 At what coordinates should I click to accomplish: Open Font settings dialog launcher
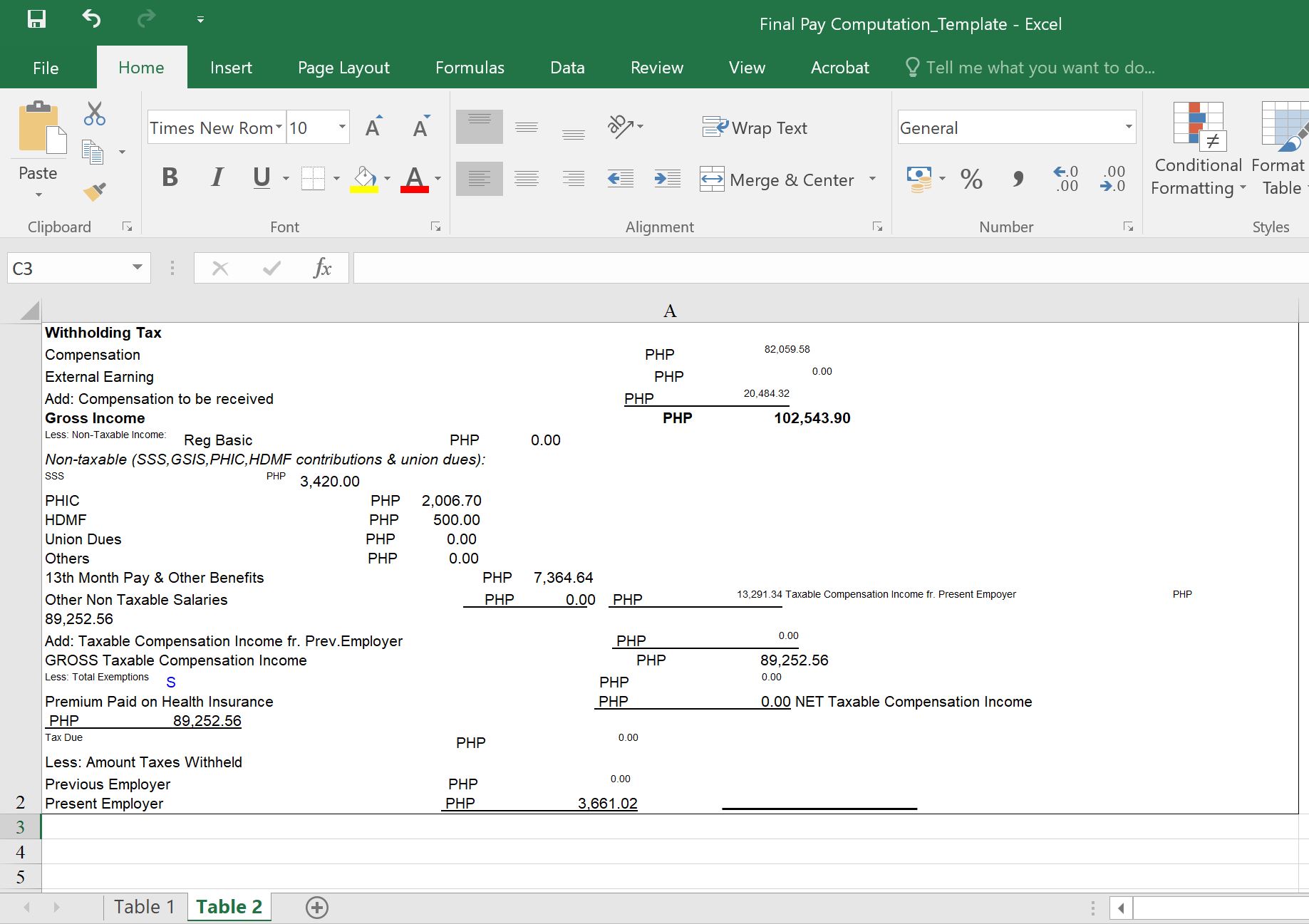pos(435,227)
